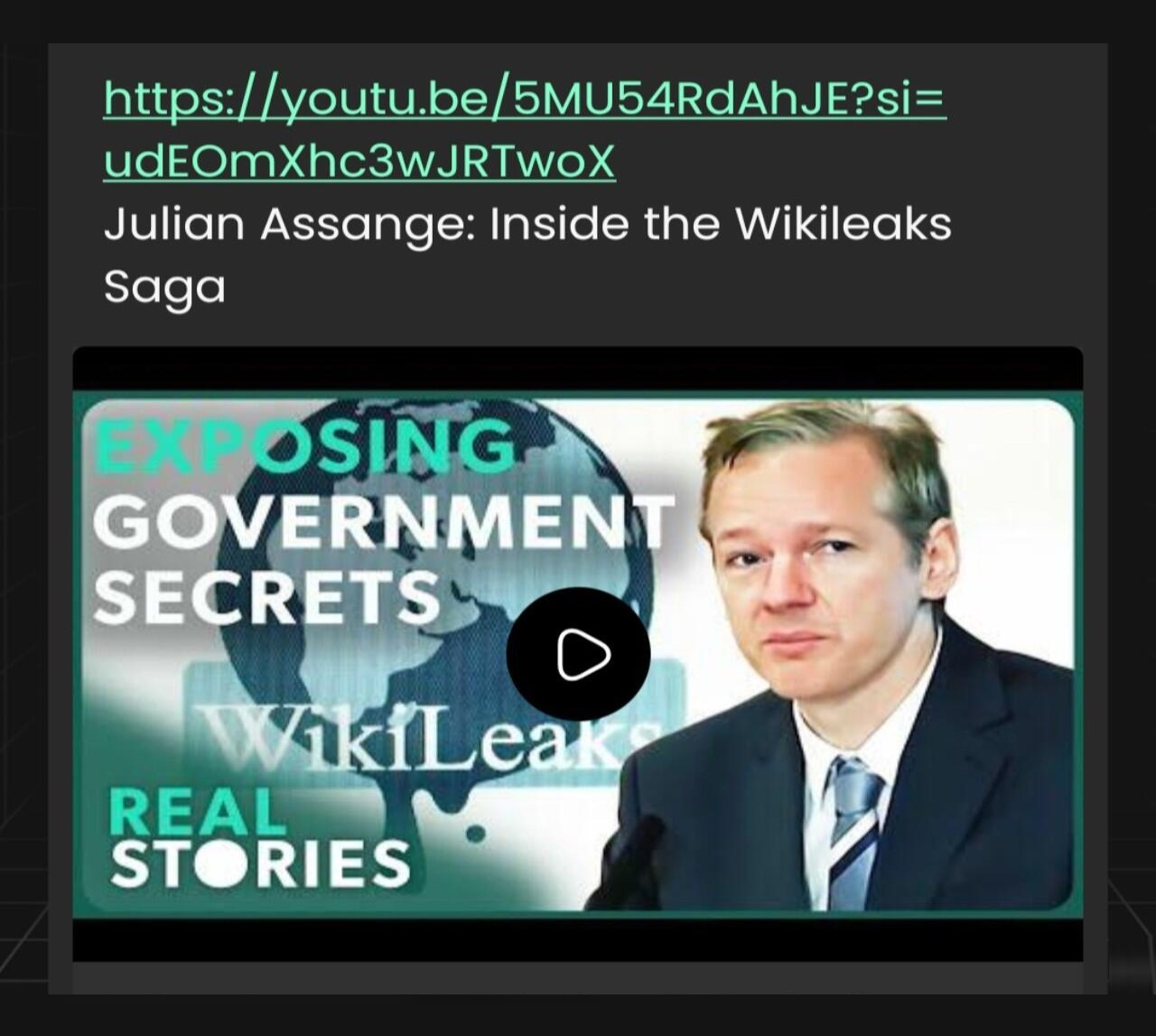Image resolution: width=1156 pixels, height=1036 pixels.
Task: Play the Julian Assange video
Action: click(x=578, y=653)
